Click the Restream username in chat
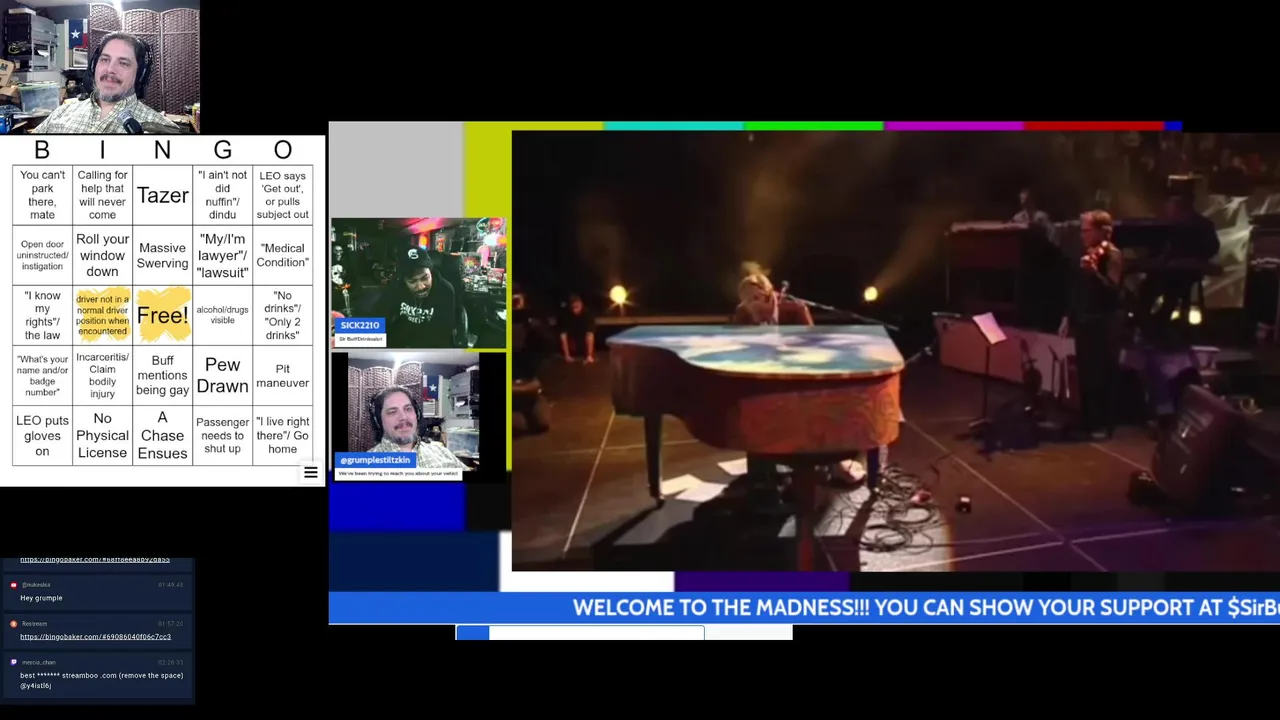1280x720 pixels. pos(34,624)
